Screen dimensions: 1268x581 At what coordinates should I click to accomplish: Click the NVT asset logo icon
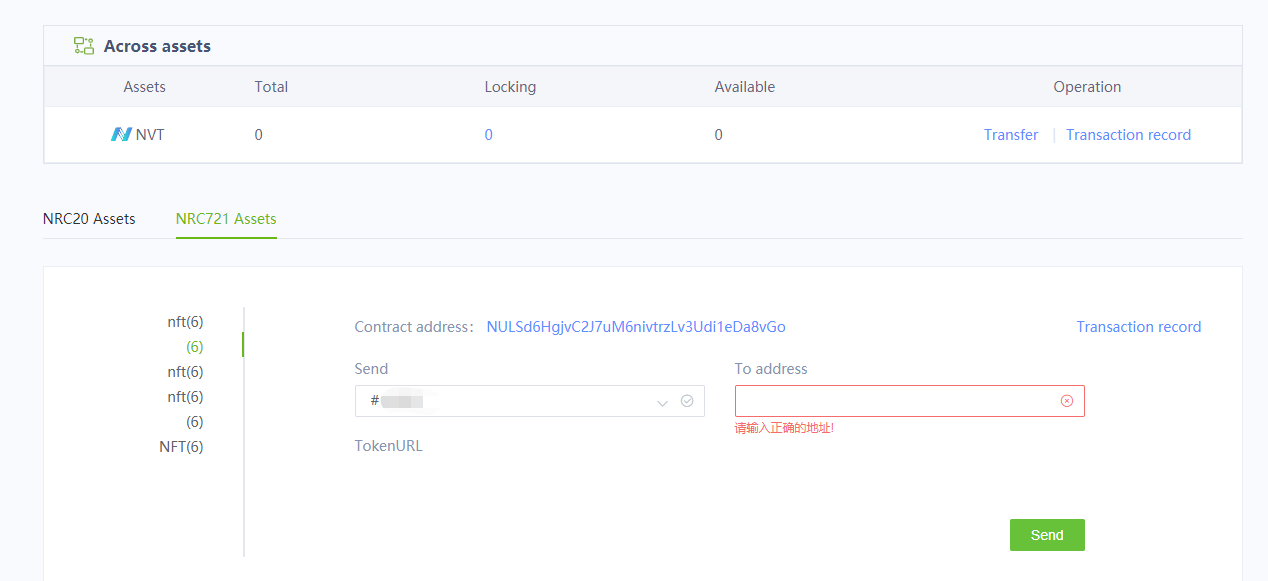click(x=121, y=134)
